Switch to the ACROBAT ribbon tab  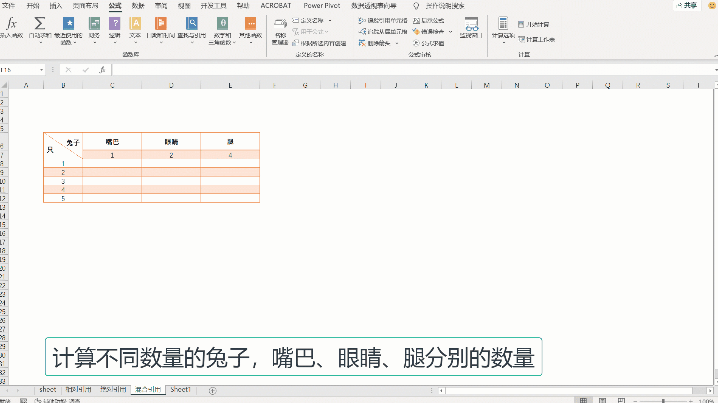(276, 5)
